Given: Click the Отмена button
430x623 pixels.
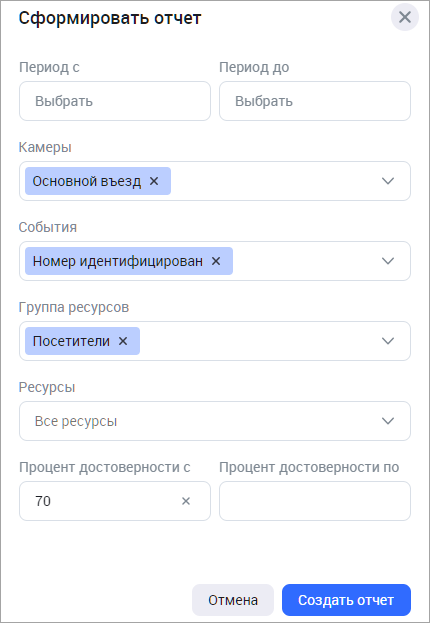Looking at the screenshot, I should (233, 600).
